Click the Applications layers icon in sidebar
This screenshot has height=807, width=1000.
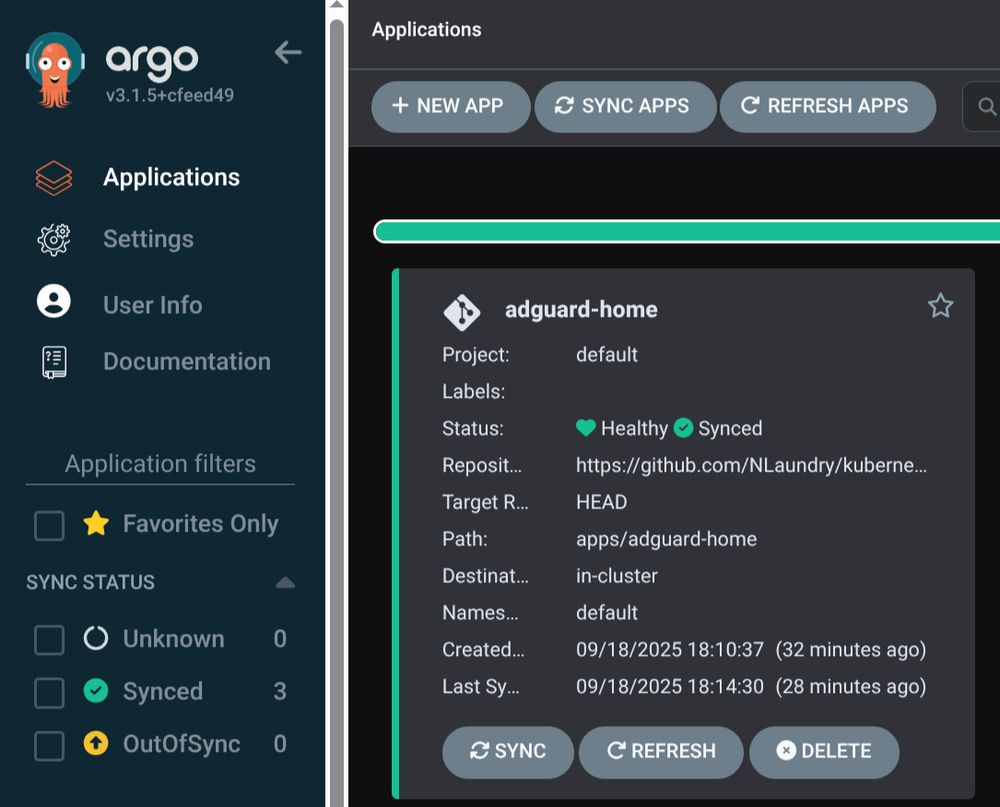click(x=54, y=177)
